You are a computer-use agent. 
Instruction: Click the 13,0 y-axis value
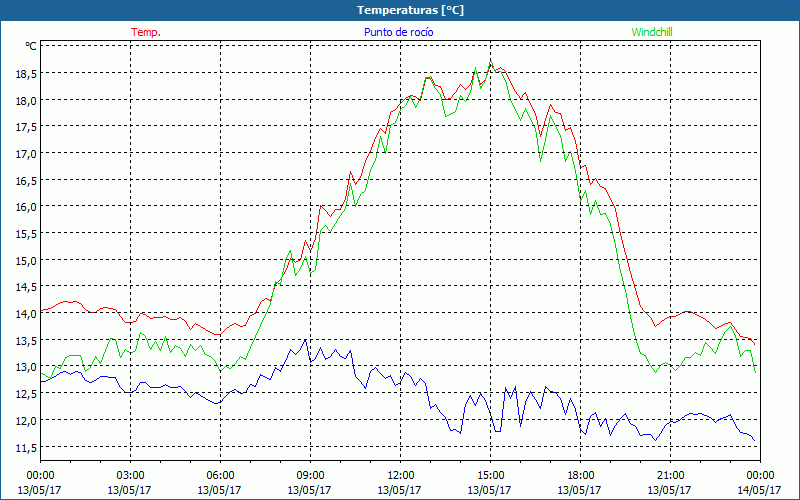(27, 367)
